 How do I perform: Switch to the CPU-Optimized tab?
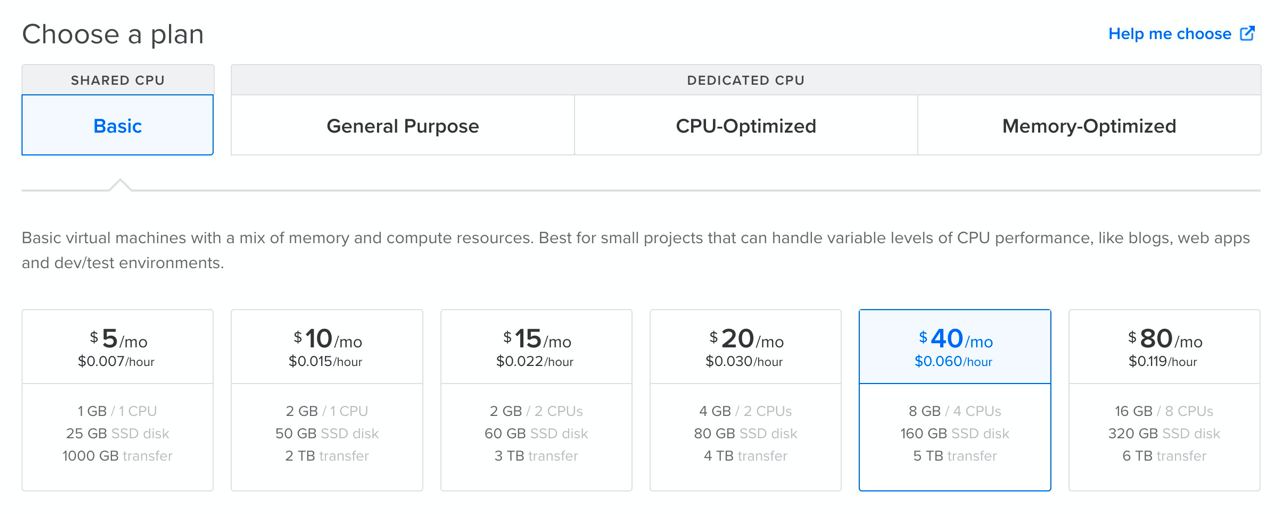pos(746,126)
